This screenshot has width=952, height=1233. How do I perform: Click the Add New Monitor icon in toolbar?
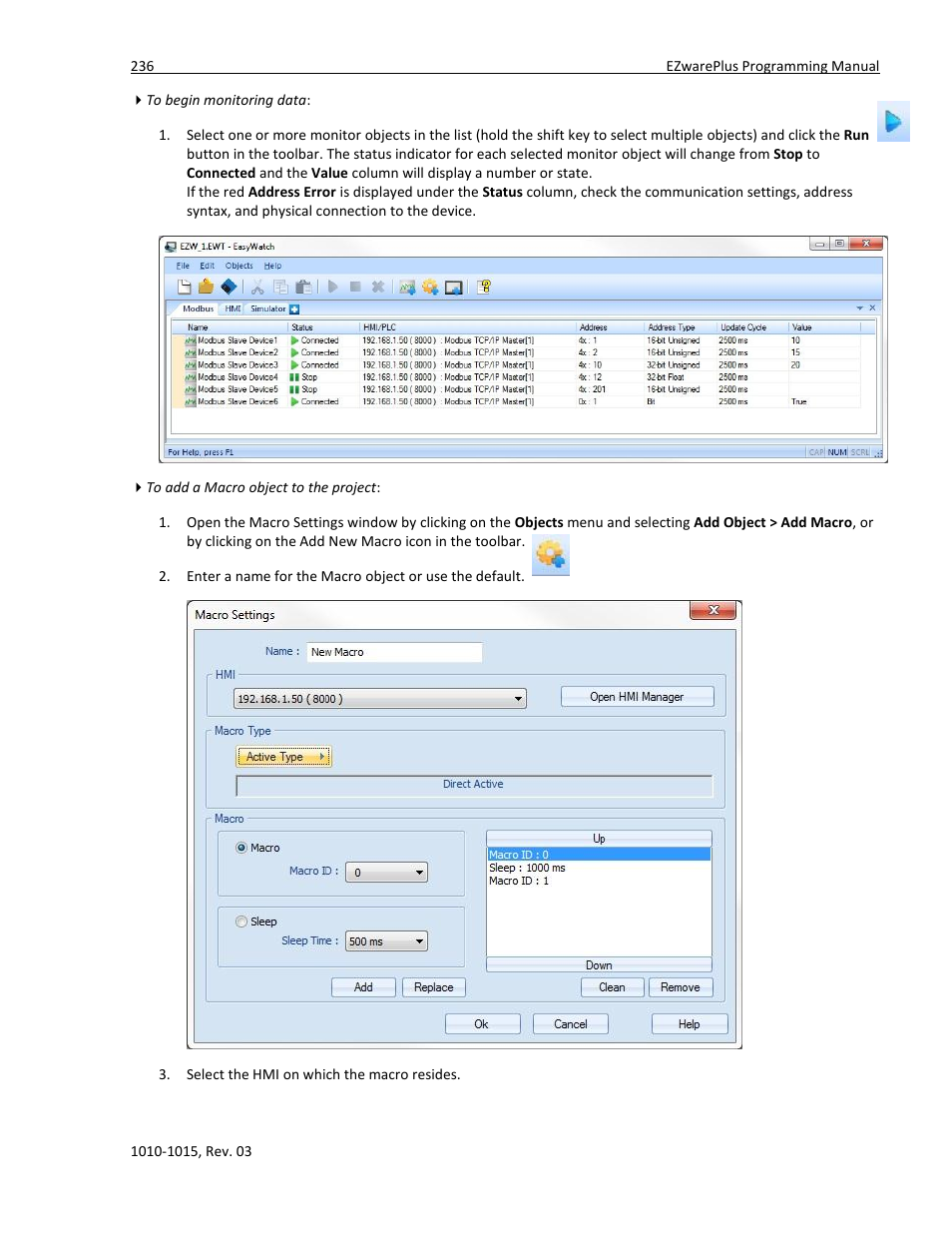tap(407, 288)
